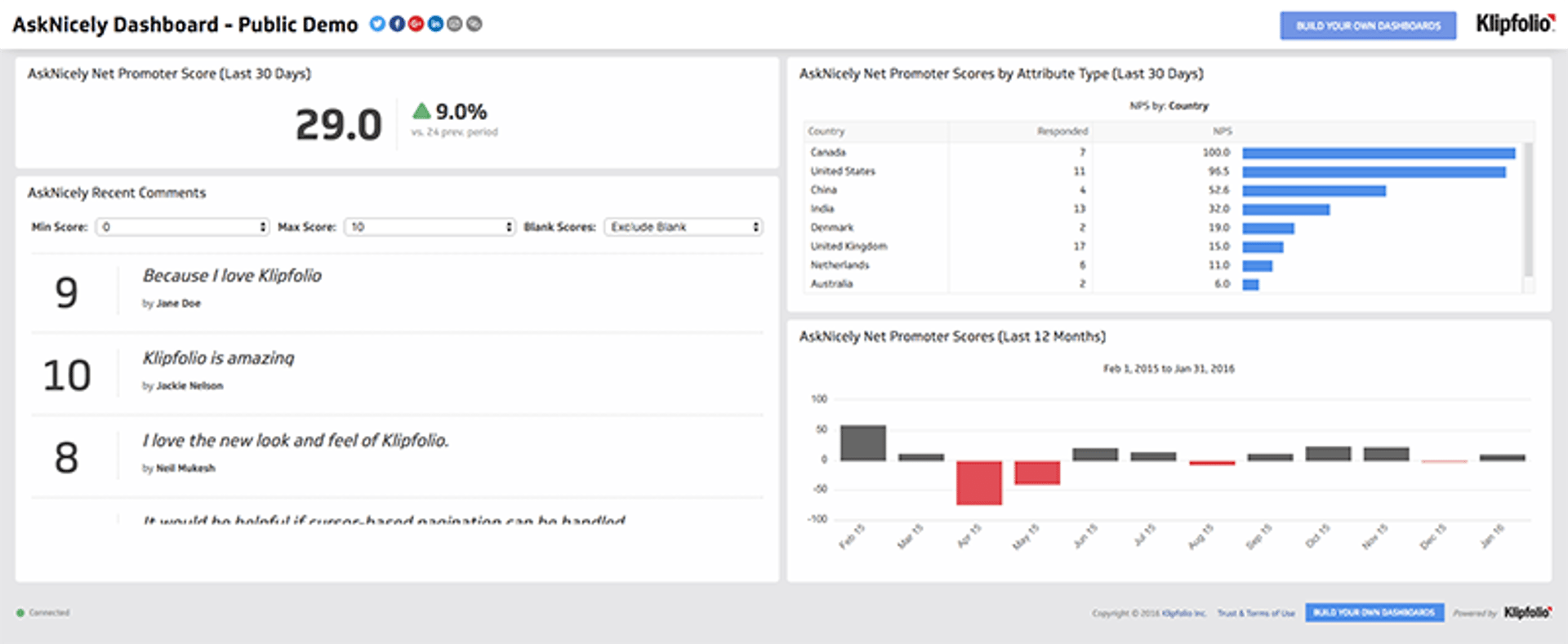The height and width of the screenshot is (644, 1568).
Task: Click the 9.0% change value
Action: tap(461, 111)
